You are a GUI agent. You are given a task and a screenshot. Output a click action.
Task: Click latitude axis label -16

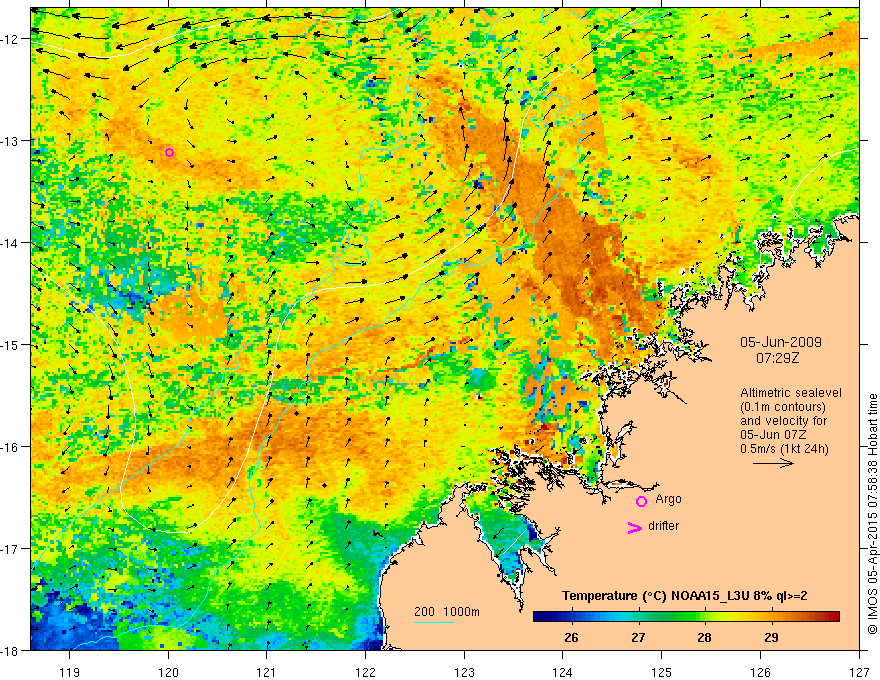pos(11,447)
